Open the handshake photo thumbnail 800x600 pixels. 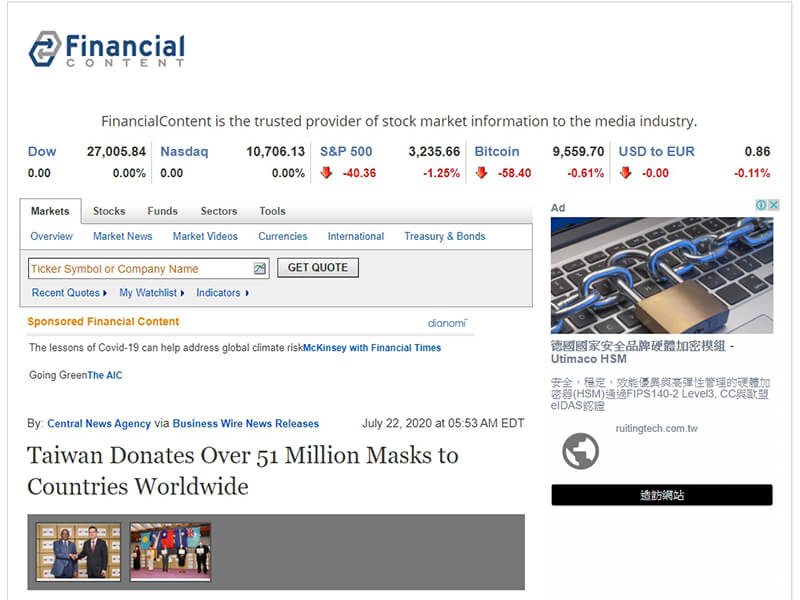coord(79,552)
